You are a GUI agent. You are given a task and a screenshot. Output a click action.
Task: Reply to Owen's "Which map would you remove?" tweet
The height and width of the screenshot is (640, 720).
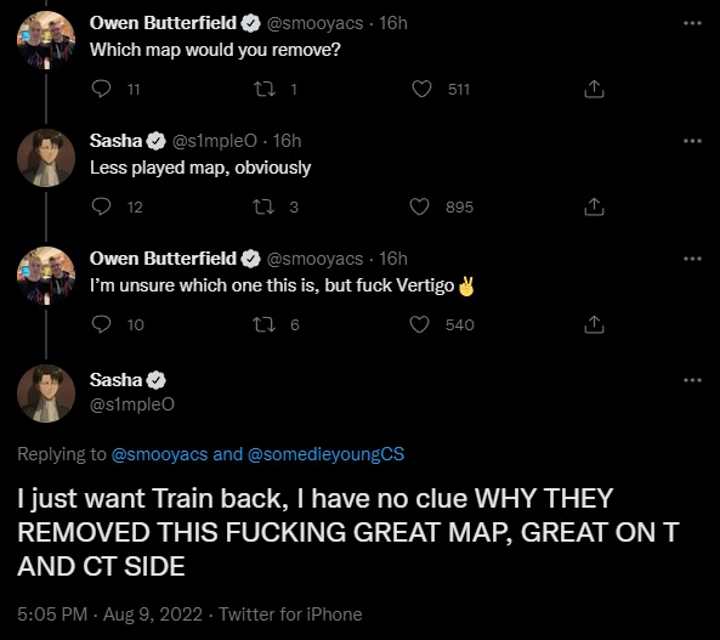(x=100, y=90)
